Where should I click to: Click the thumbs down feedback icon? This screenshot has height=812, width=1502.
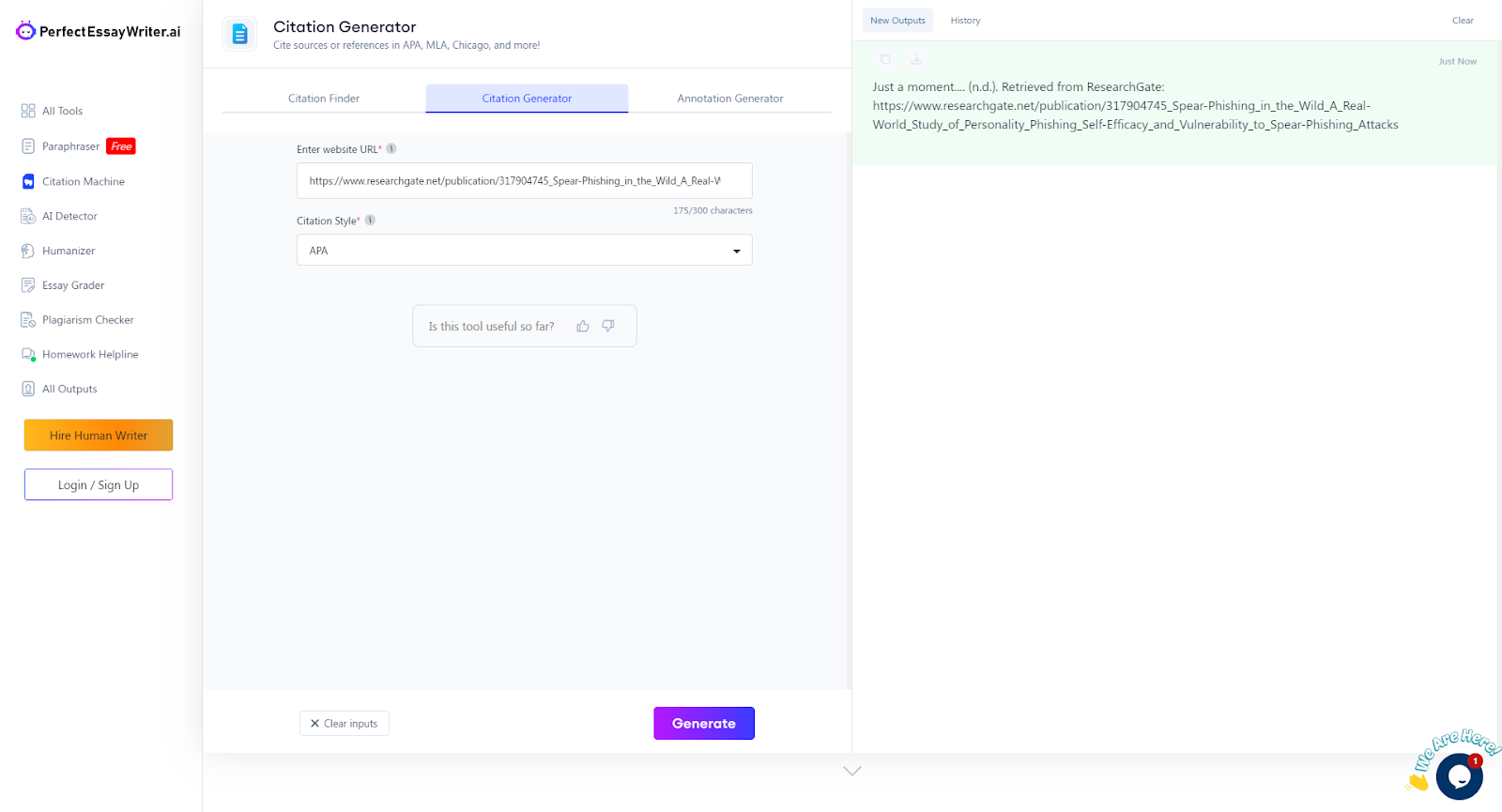pyautogui.click(x=608, y=326)
